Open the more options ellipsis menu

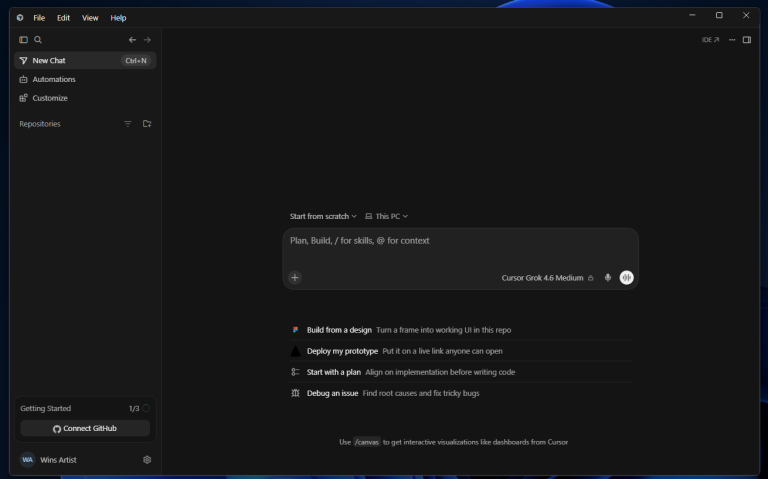click(732, 40)
